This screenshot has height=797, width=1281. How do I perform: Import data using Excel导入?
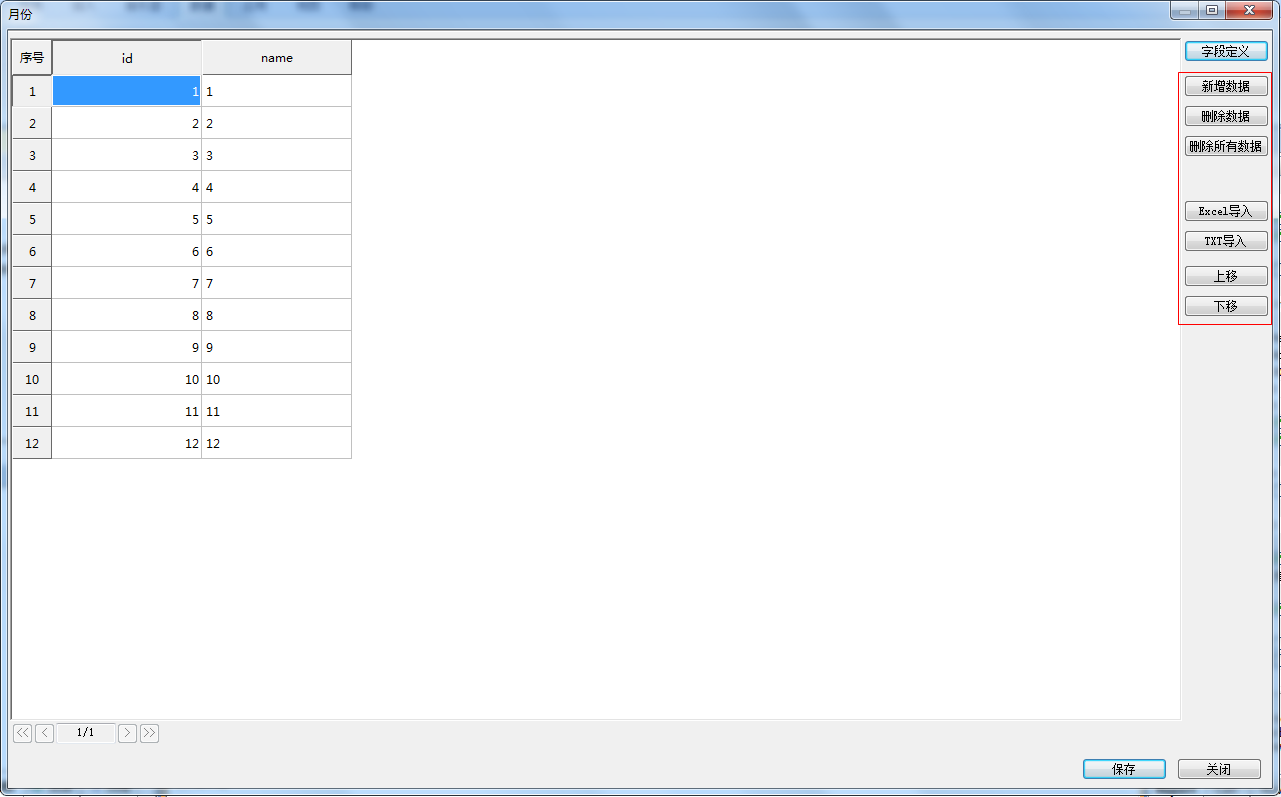[1226, 212]
